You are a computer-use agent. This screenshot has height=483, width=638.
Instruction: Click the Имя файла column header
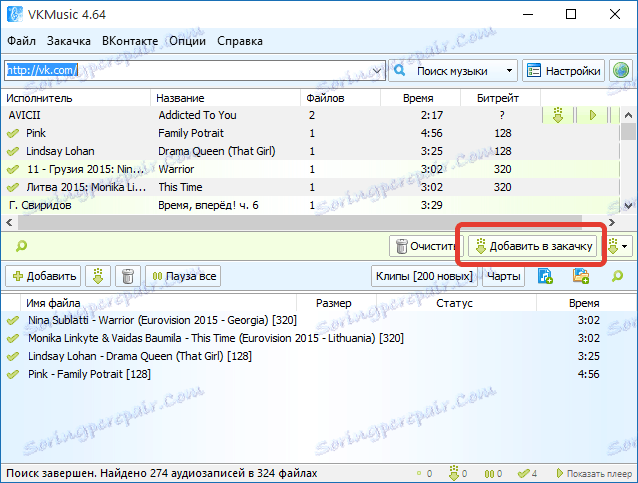click(x=159, y=303)
